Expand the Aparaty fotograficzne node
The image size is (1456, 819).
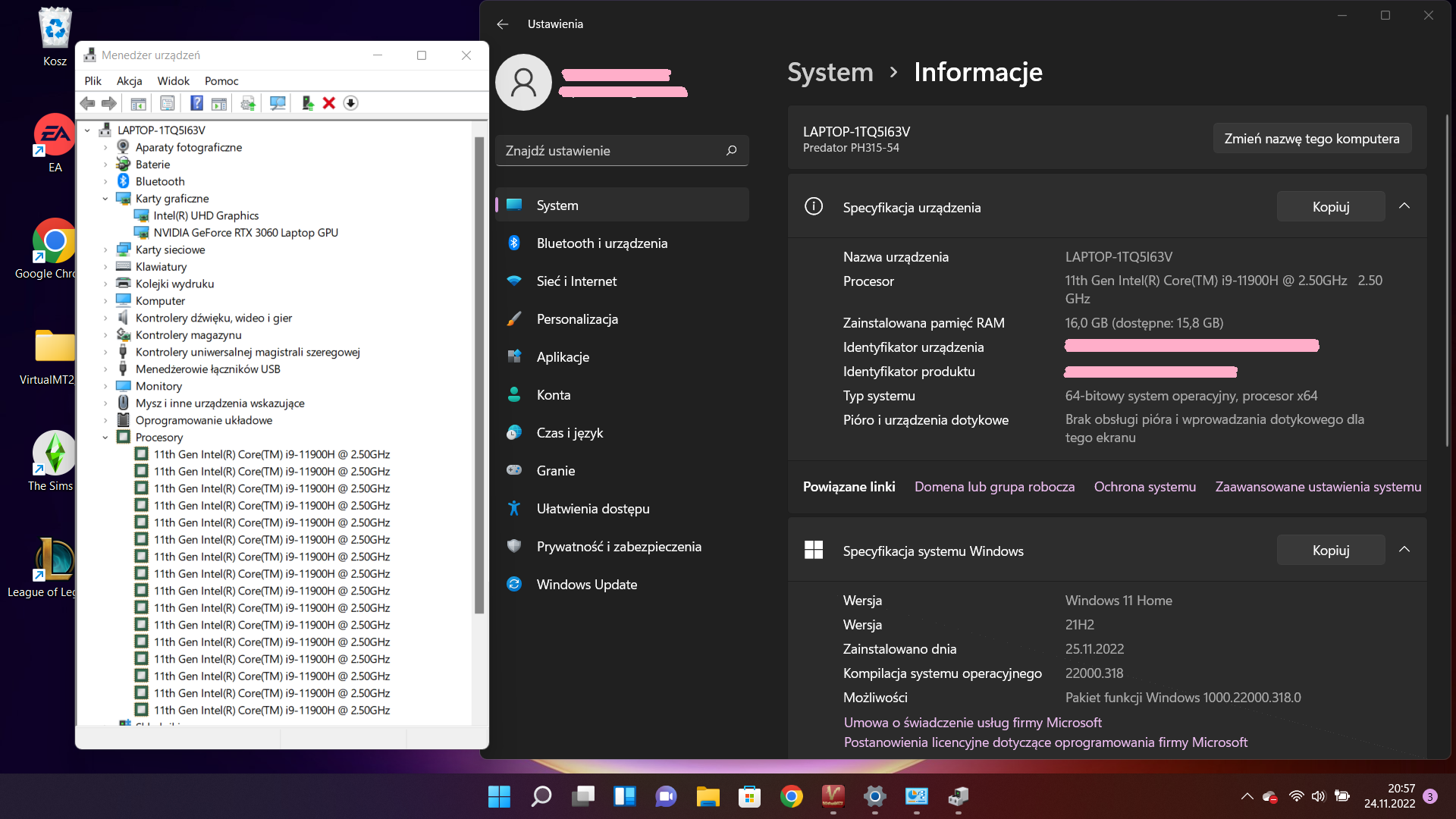105,147
